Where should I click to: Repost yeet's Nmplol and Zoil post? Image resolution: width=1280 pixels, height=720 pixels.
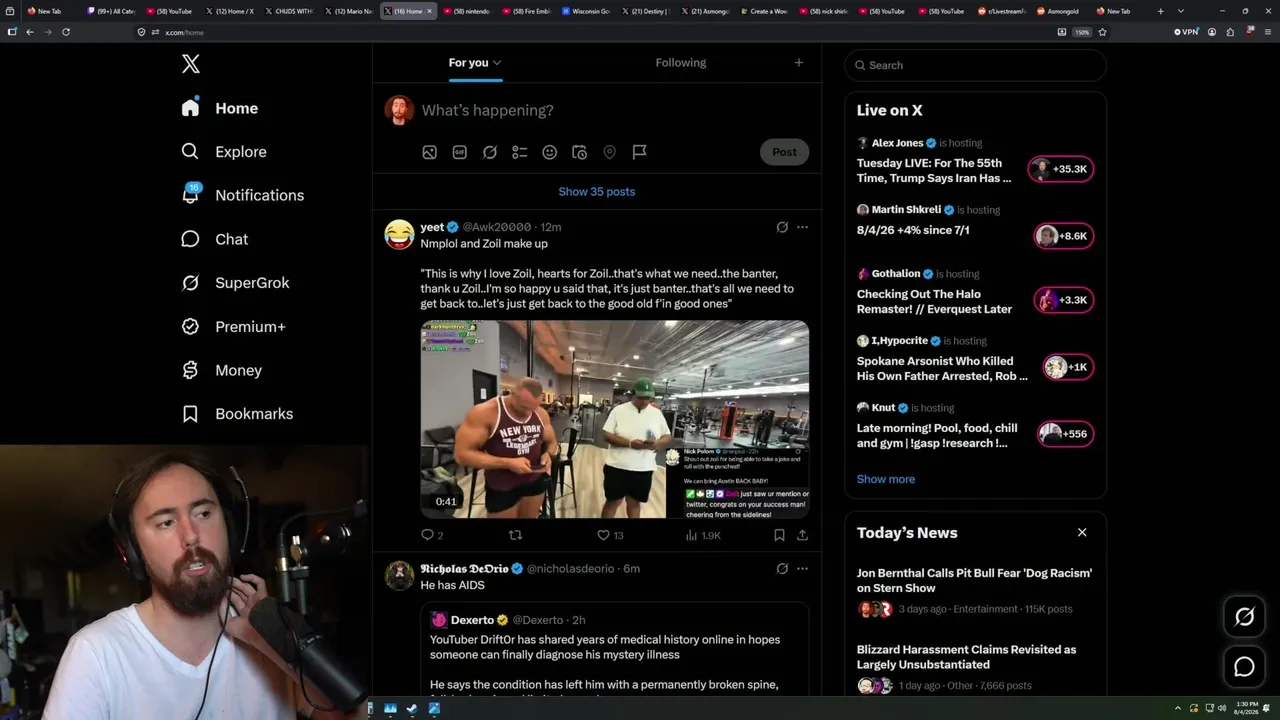(x=516, y=535)
